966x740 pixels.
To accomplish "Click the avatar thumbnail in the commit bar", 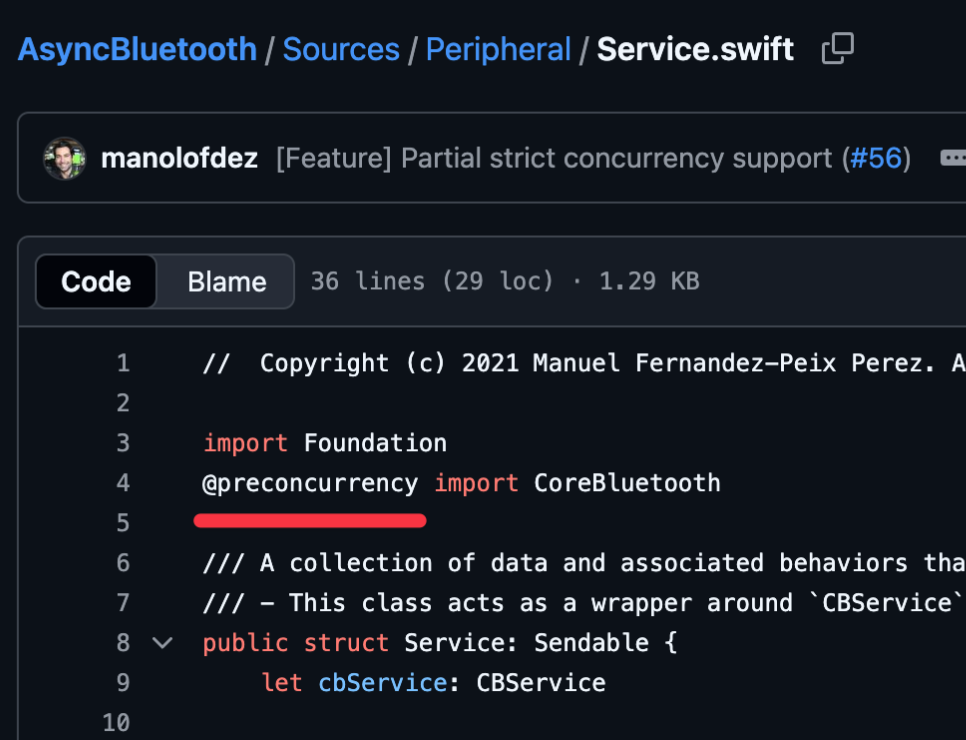I will (64, 158).
